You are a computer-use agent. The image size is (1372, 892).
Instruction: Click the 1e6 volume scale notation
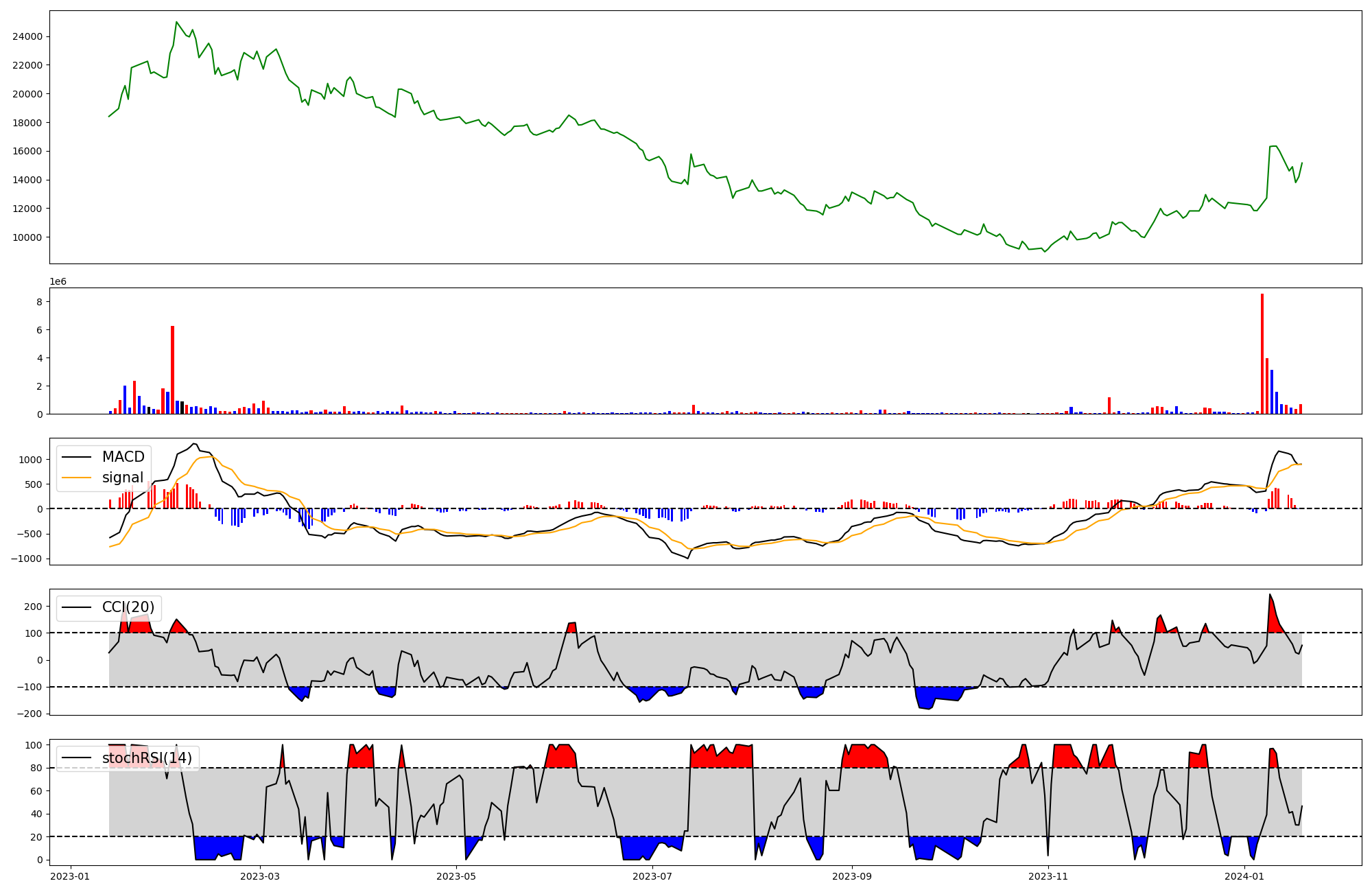(58, 281)
